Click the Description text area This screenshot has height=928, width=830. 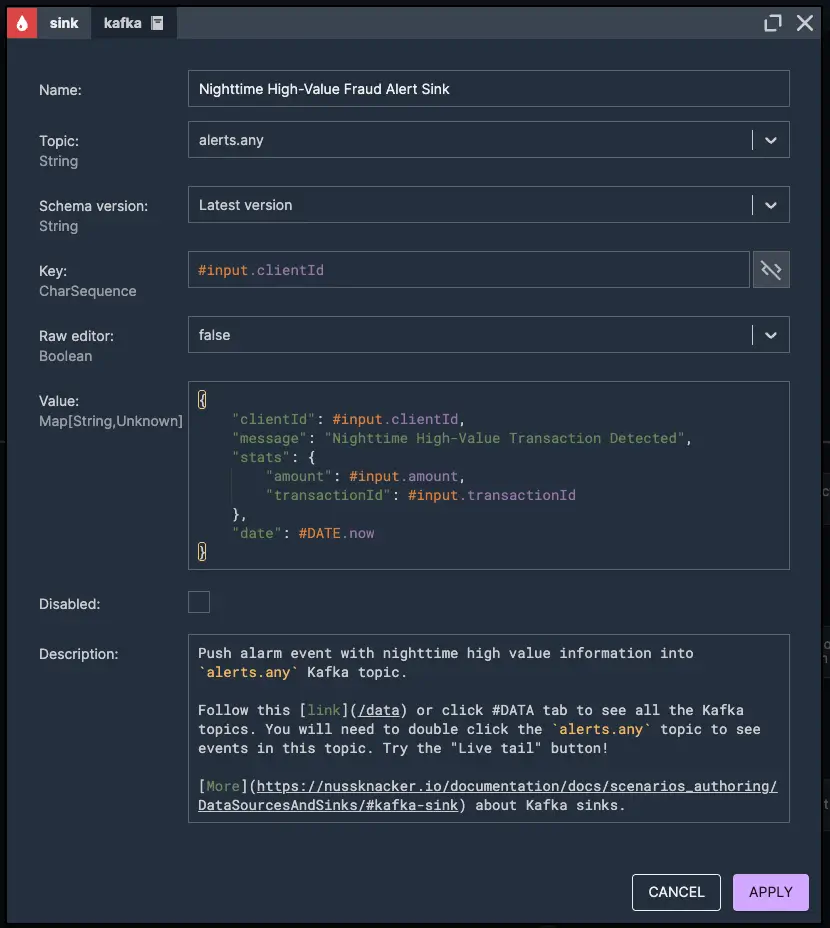(x=488, y=729)
